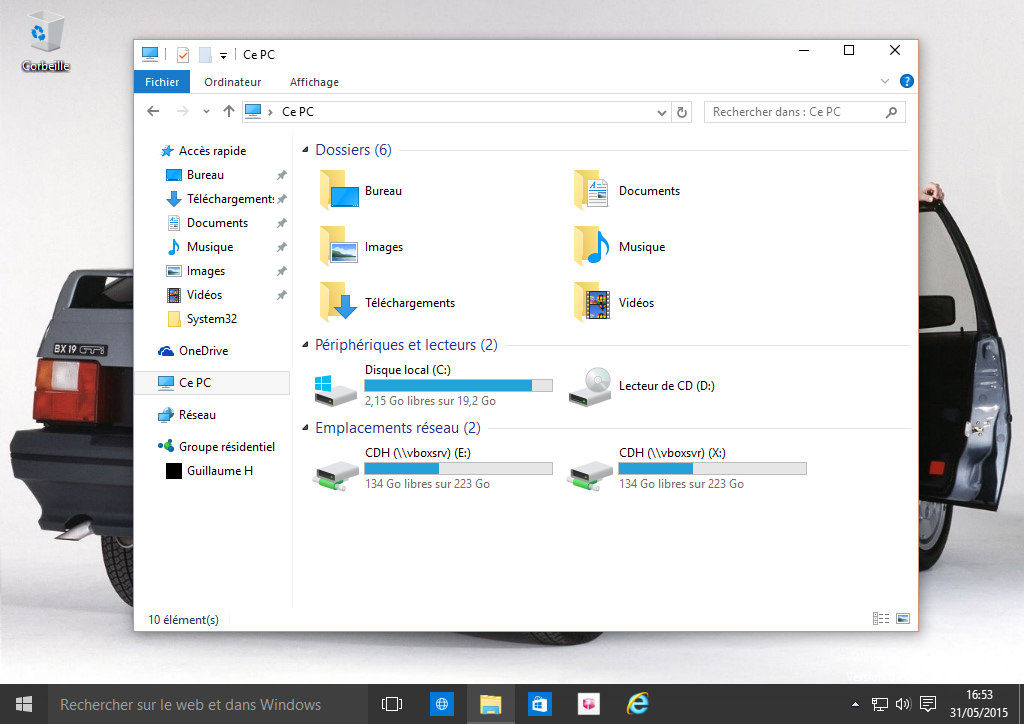Click the E: drive capacity bar
The height and width of the screenshot is (724, 1024).
pyautogui.click(x=458, y=468)
